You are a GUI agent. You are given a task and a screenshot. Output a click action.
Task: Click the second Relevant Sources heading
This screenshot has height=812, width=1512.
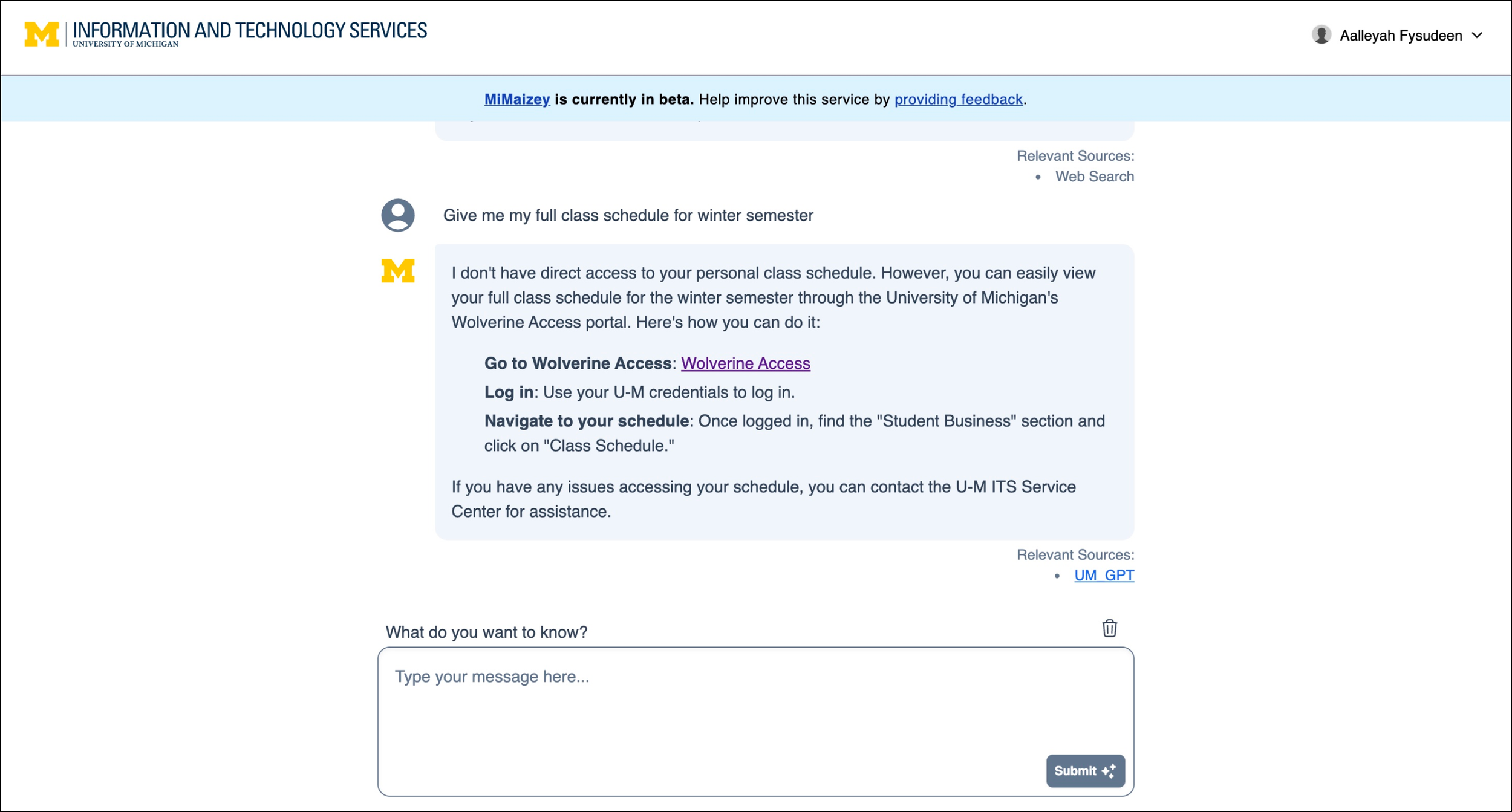[1075, 555]
